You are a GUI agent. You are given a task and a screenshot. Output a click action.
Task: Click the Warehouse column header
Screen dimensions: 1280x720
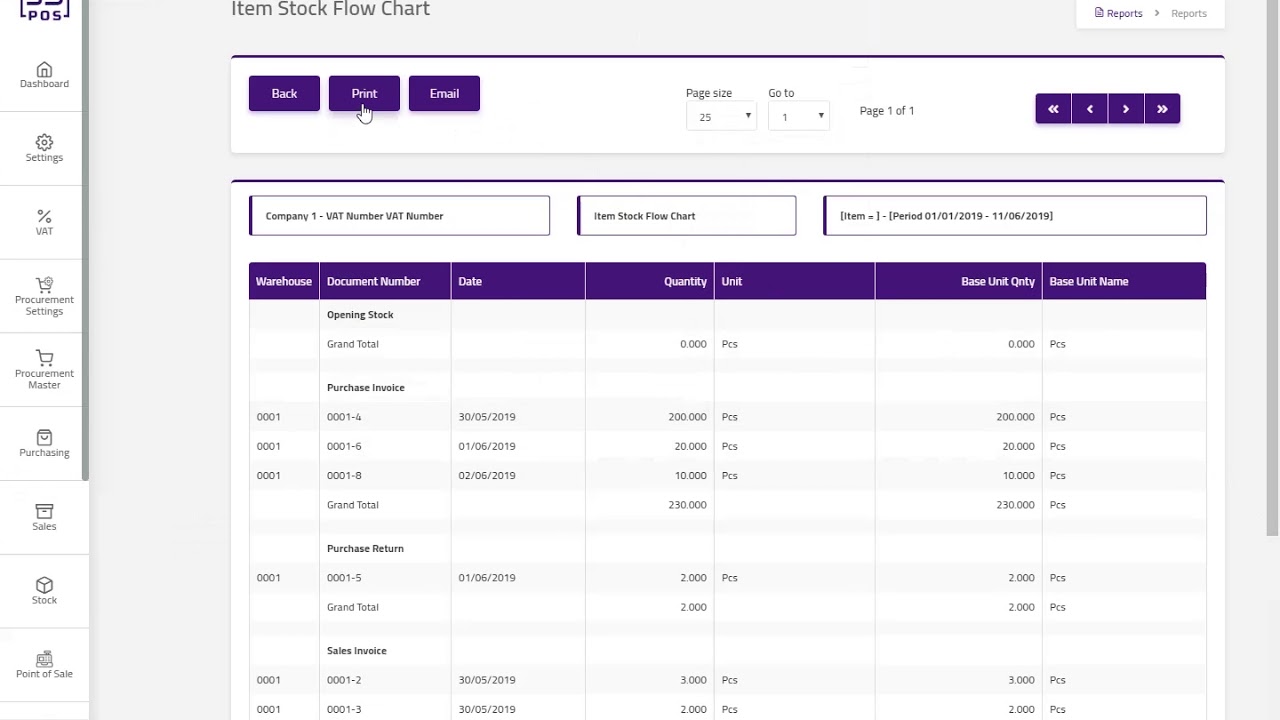[284, 281]
